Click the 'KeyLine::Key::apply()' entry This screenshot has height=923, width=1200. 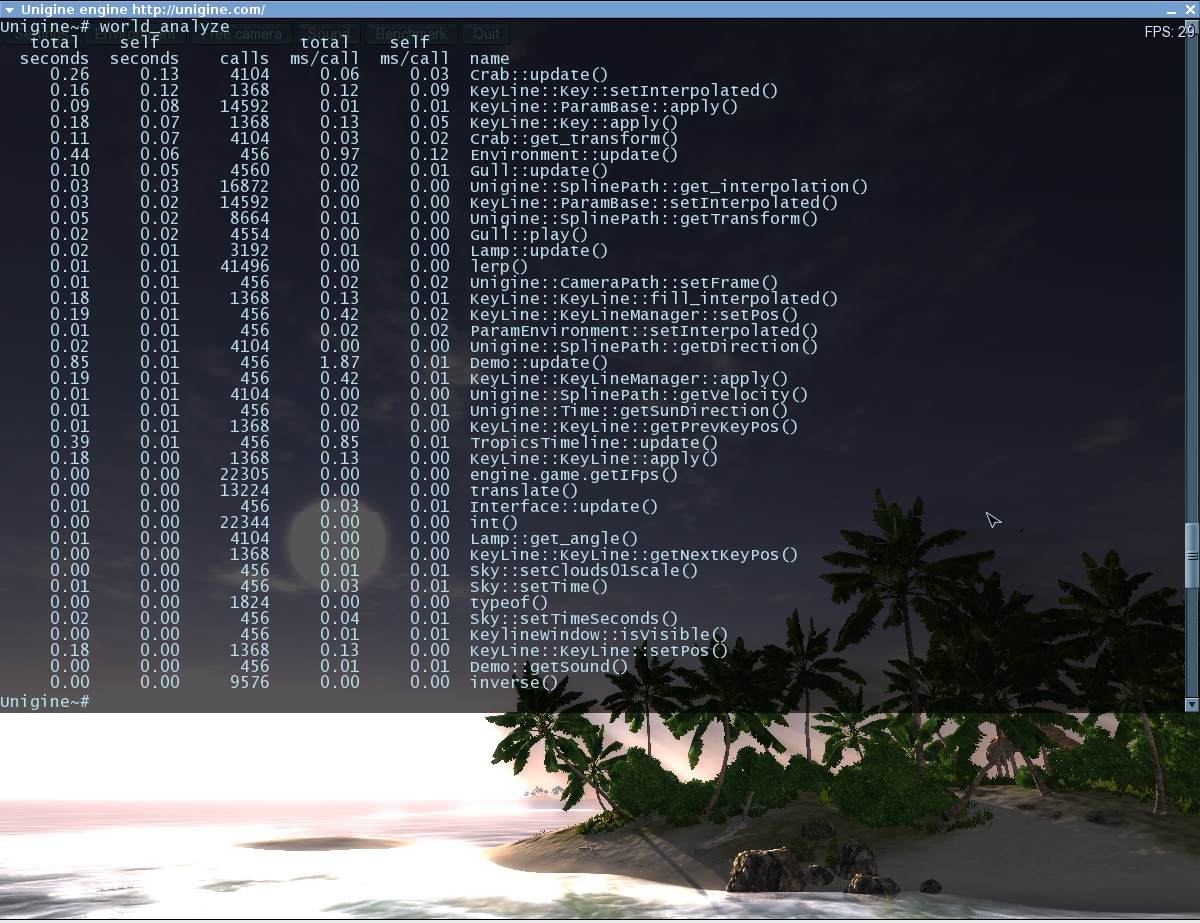(x=574, y=123)
